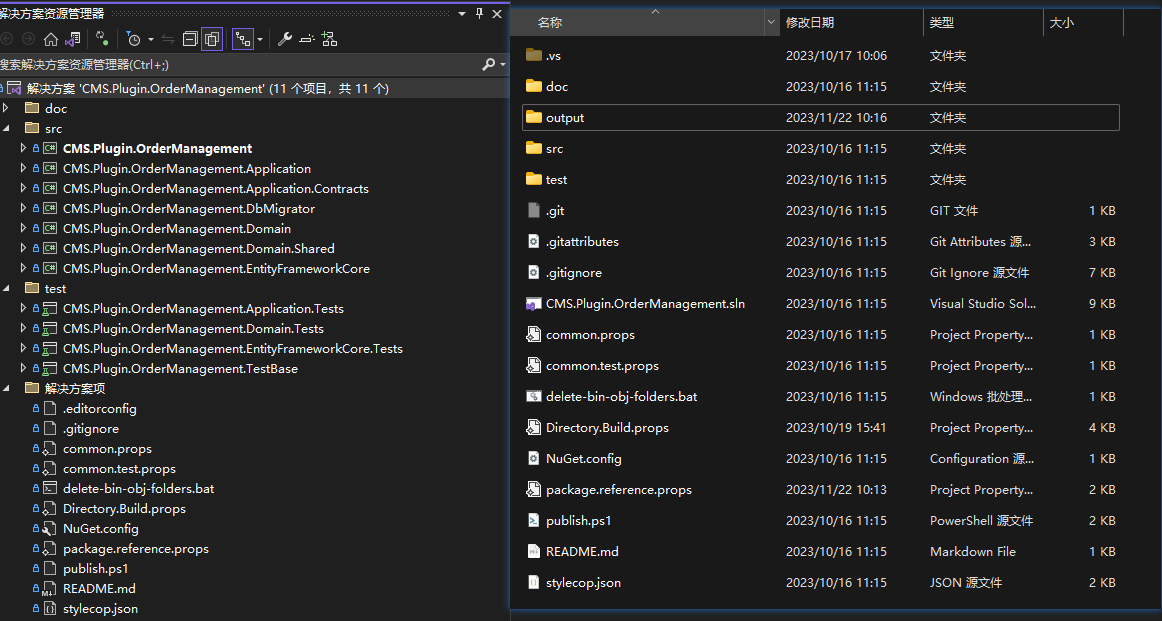The image size is (1162, 621).
Task: Click the preview selected items icon
Action: coord(307,39)
